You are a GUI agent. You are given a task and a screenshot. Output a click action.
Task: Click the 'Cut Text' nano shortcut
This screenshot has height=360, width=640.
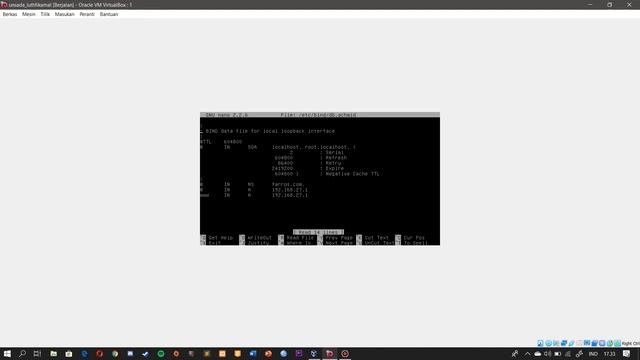coord(376,238)
